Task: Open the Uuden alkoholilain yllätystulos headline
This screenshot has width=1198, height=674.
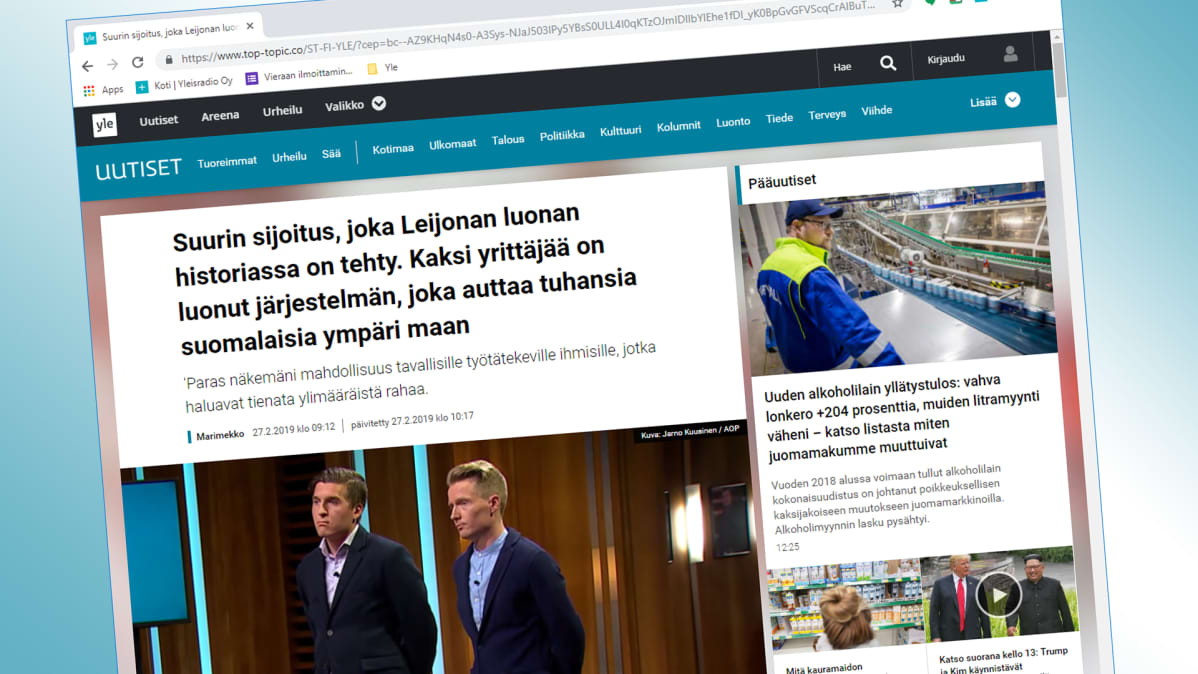Action: (902, 417)
